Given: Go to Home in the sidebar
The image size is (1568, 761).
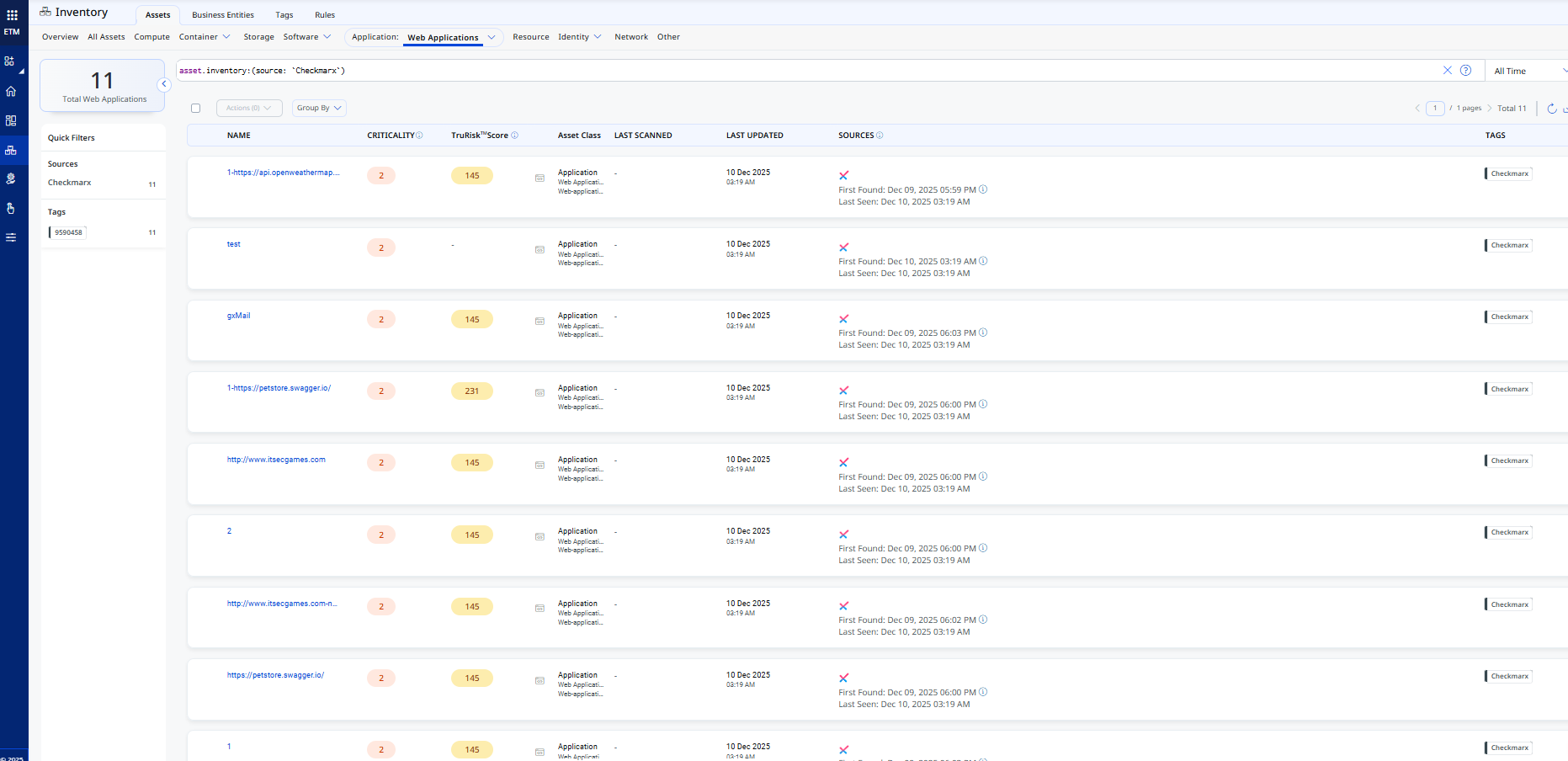Looking at the screenshot, I should click(11, 92).
